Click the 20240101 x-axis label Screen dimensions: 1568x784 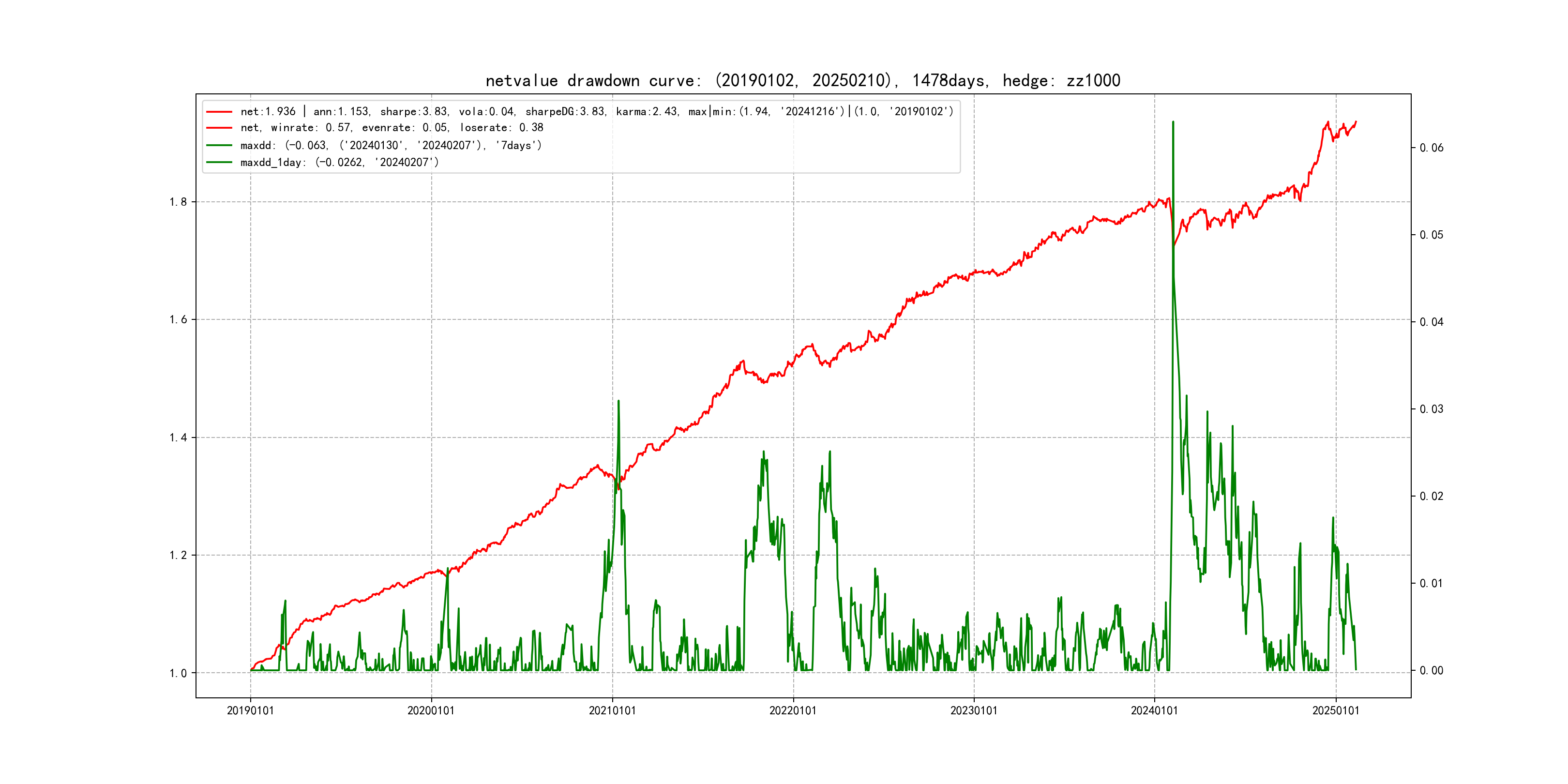(1154, 710)
